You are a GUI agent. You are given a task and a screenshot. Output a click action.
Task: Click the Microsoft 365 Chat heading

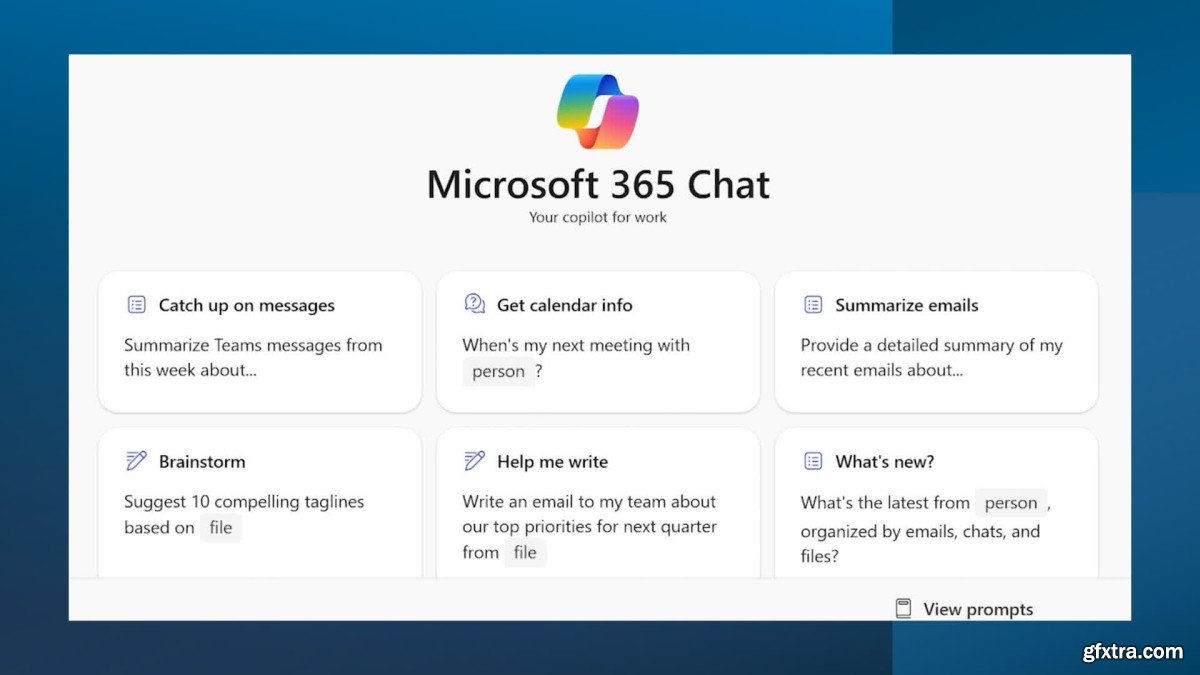pos(598,185)
